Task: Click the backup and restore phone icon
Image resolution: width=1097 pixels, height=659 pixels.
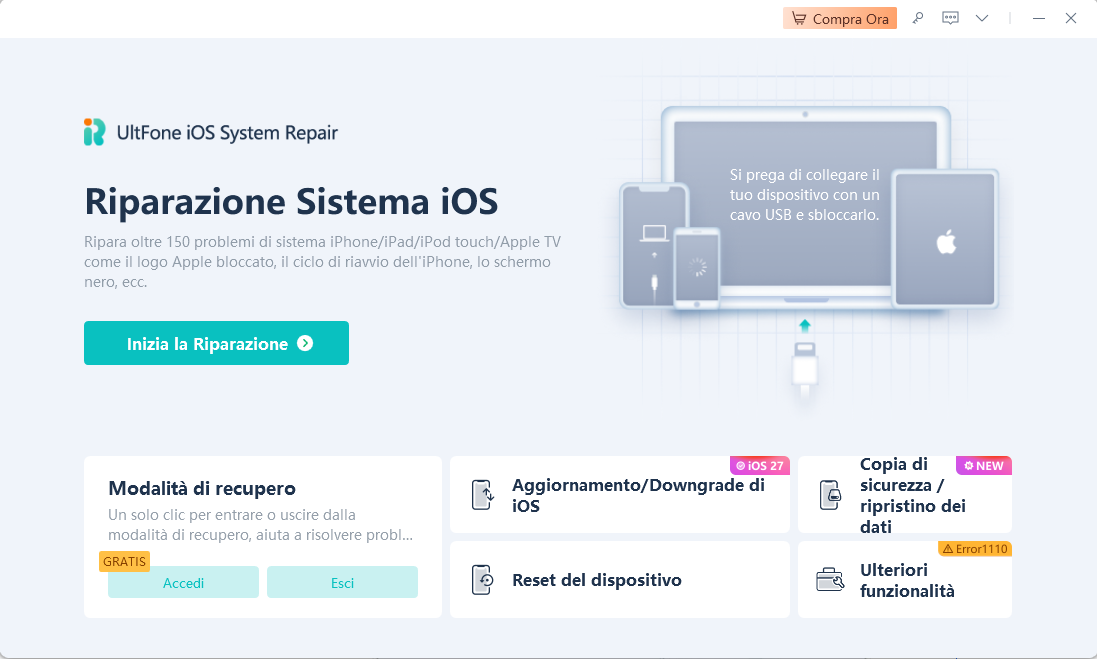Action: 830,495
